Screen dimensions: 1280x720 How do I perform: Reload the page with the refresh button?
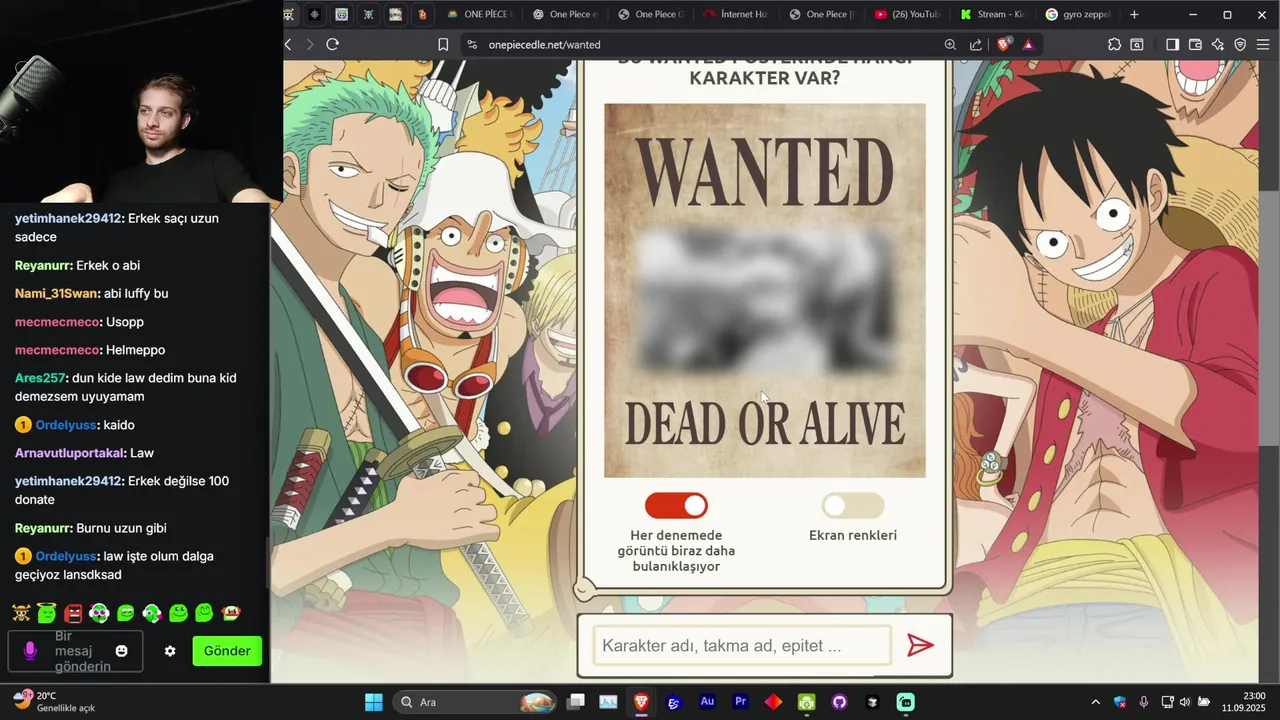coord(333,44)
